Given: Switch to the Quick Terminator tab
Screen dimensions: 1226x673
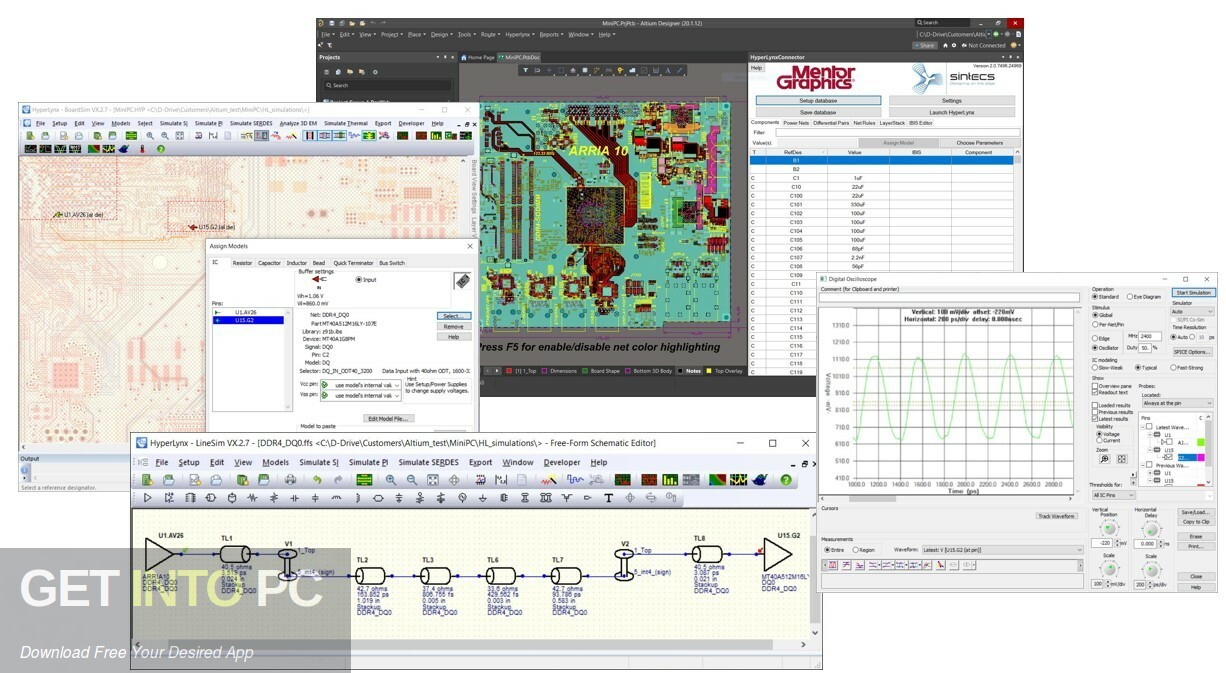Looking at the screenshot, I should (x=353, y=263).
